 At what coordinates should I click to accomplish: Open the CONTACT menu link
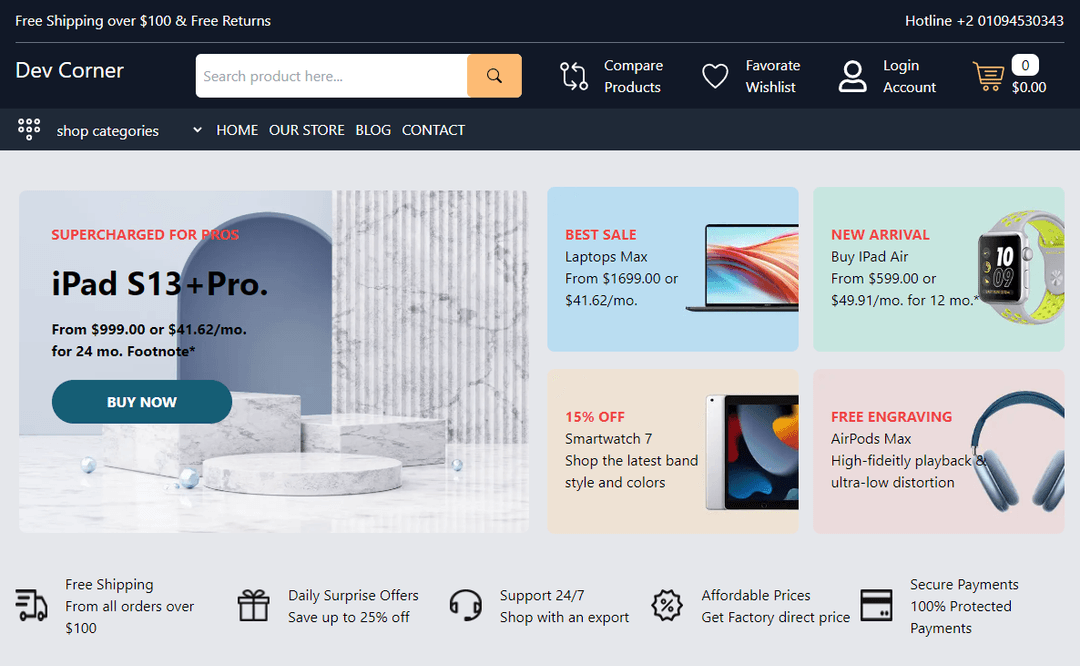click(x=433, y=130)
